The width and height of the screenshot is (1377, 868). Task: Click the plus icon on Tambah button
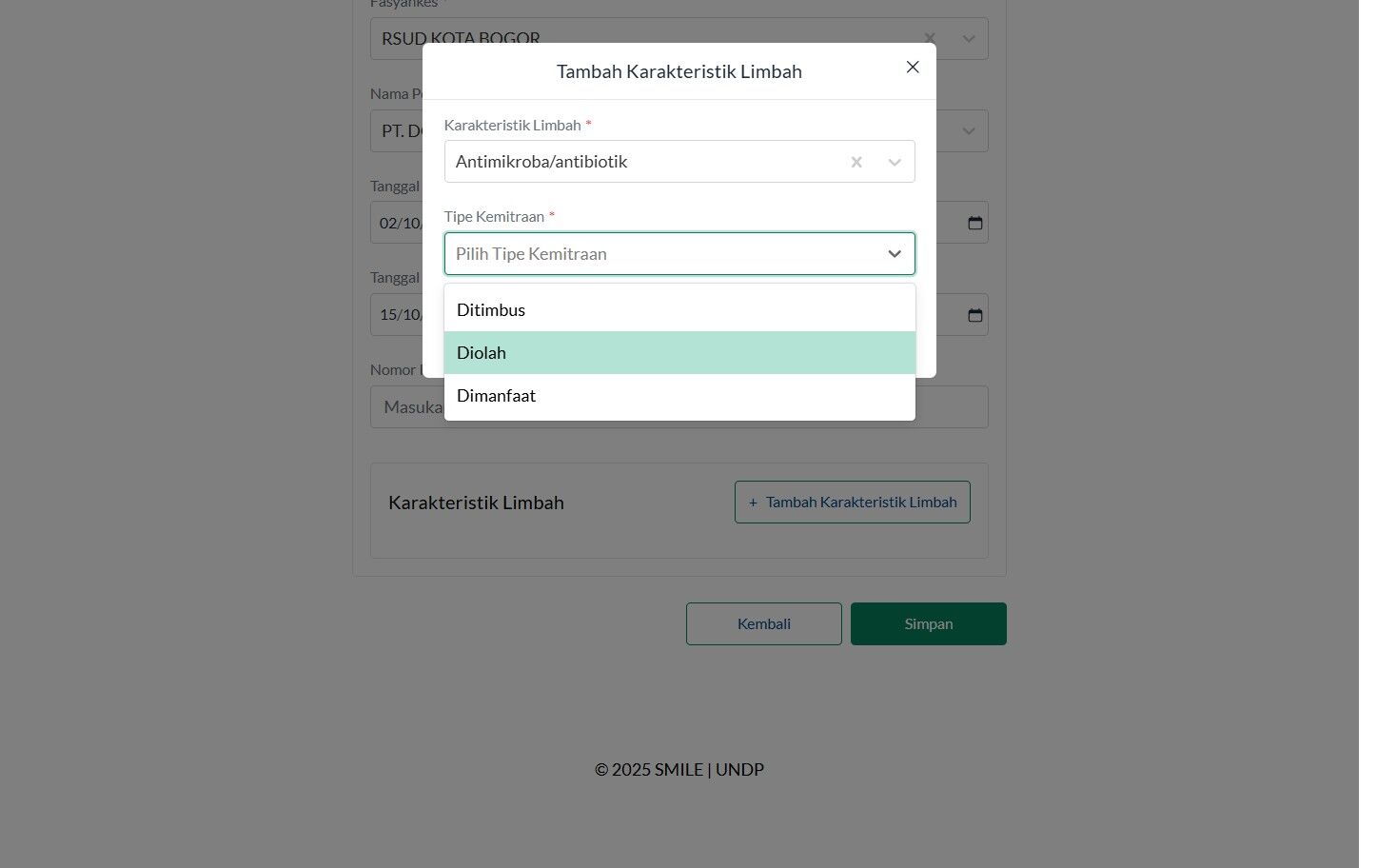753,503
